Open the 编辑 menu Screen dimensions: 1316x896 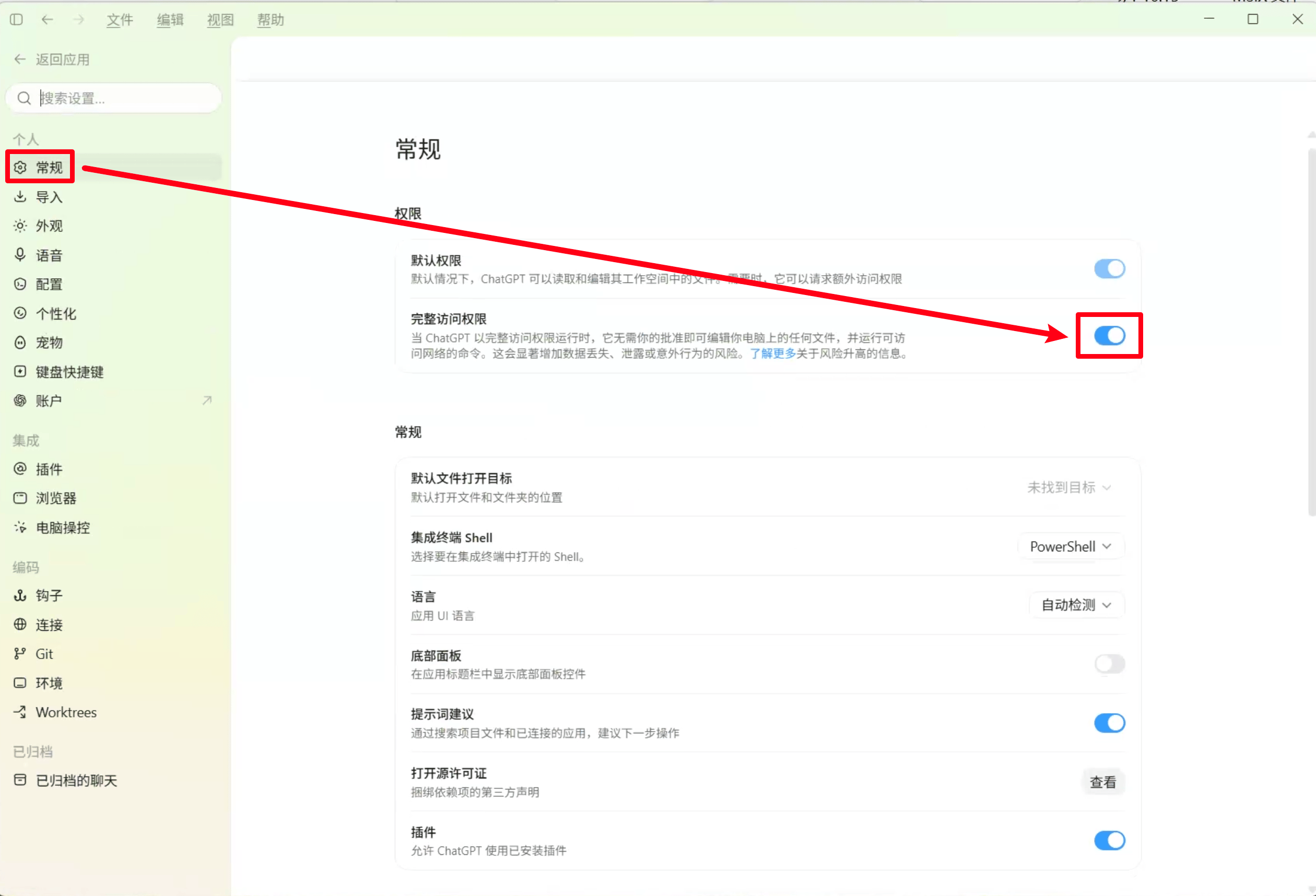click(x=170, y=20)
